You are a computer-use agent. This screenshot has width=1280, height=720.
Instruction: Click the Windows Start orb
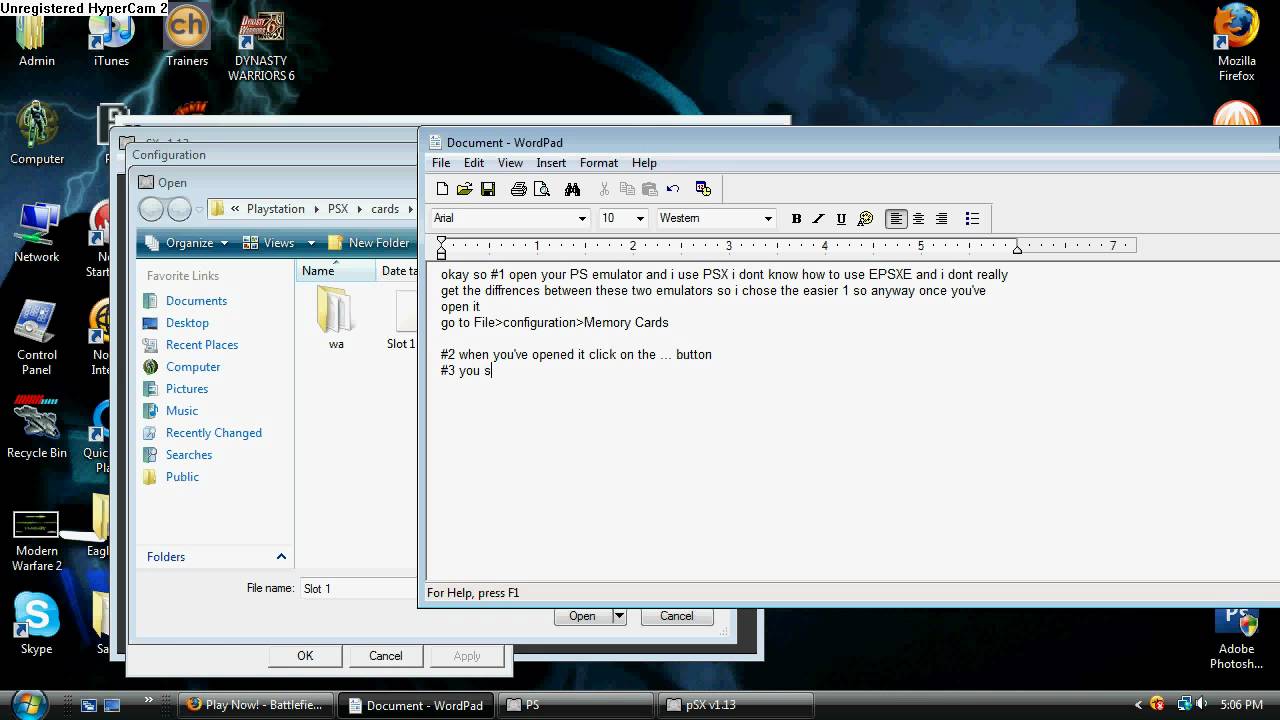click(x=28, y=703)
